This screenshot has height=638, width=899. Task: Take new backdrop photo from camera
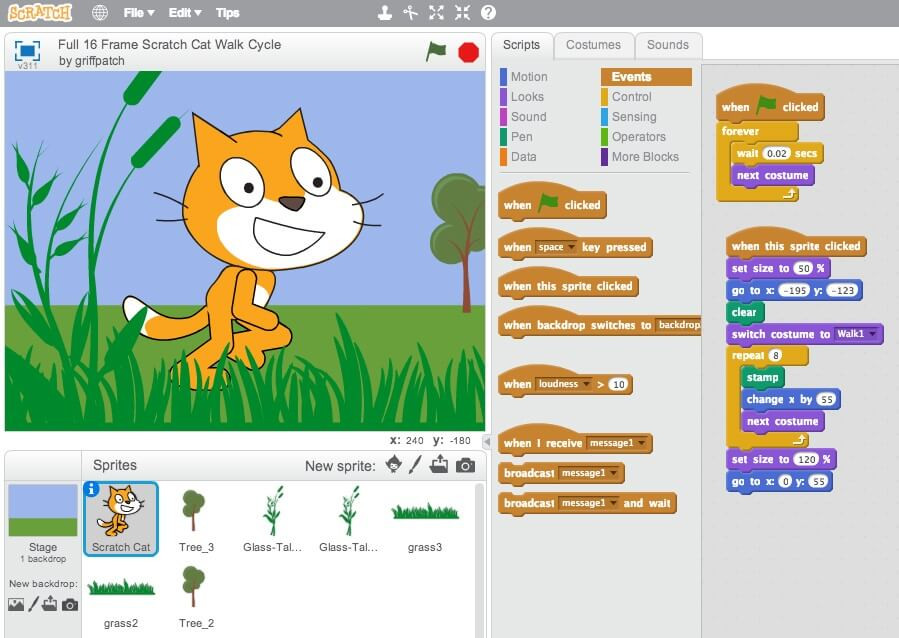click(x=70, y=605)
